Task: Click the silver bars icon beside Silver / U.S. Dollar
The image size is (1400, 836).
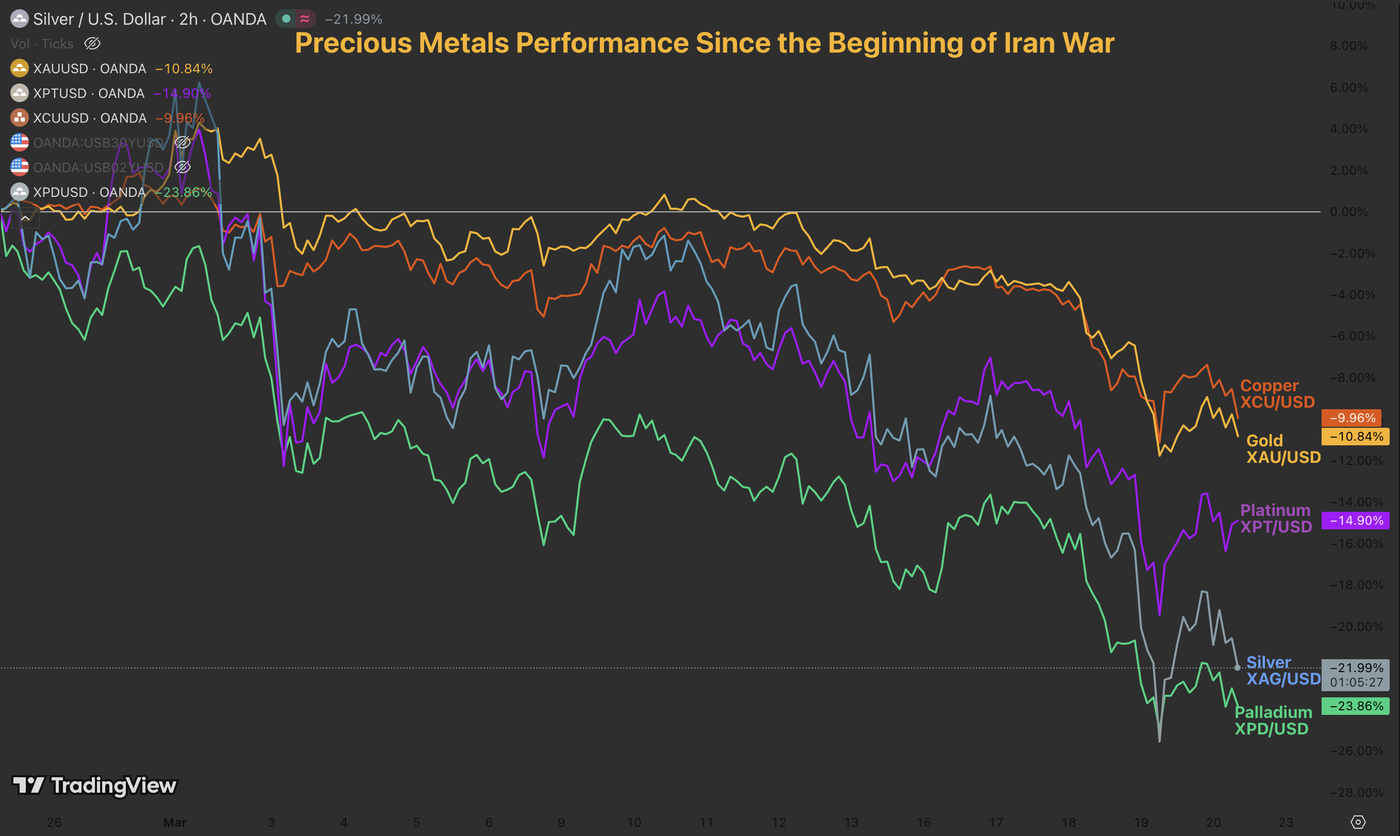Action: click(x=19, y=18)
